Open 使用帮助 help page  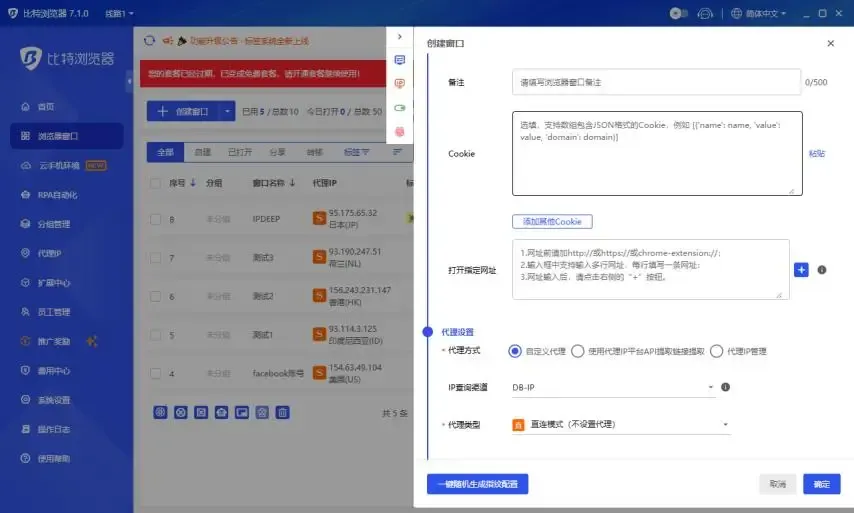coord(46,459)
